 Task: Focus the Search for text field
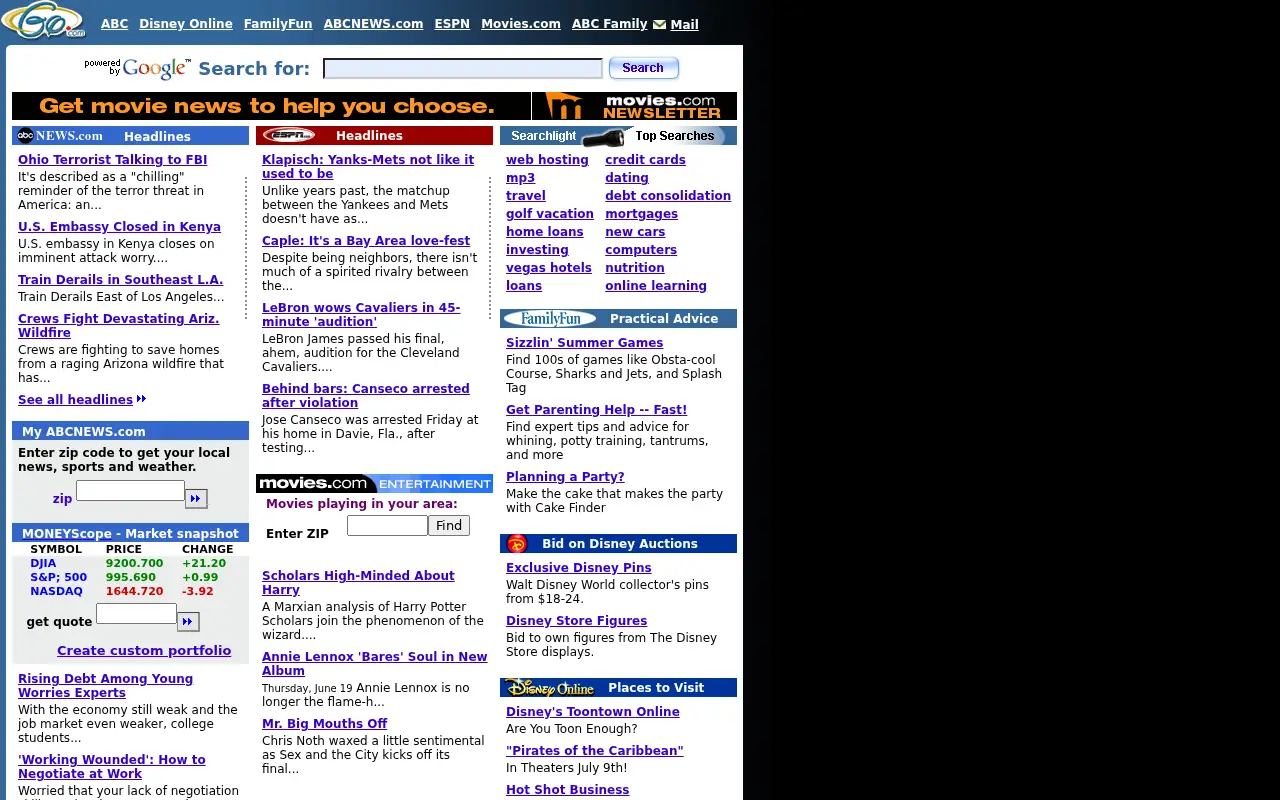click(463, 68)
